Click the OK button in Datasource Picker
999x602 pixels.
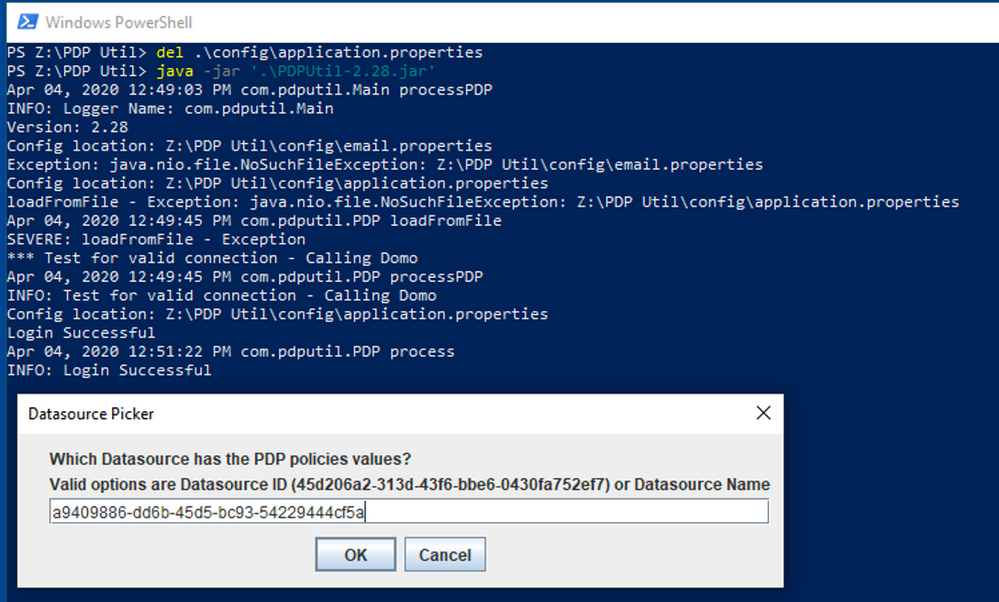[x=356, y=555]
